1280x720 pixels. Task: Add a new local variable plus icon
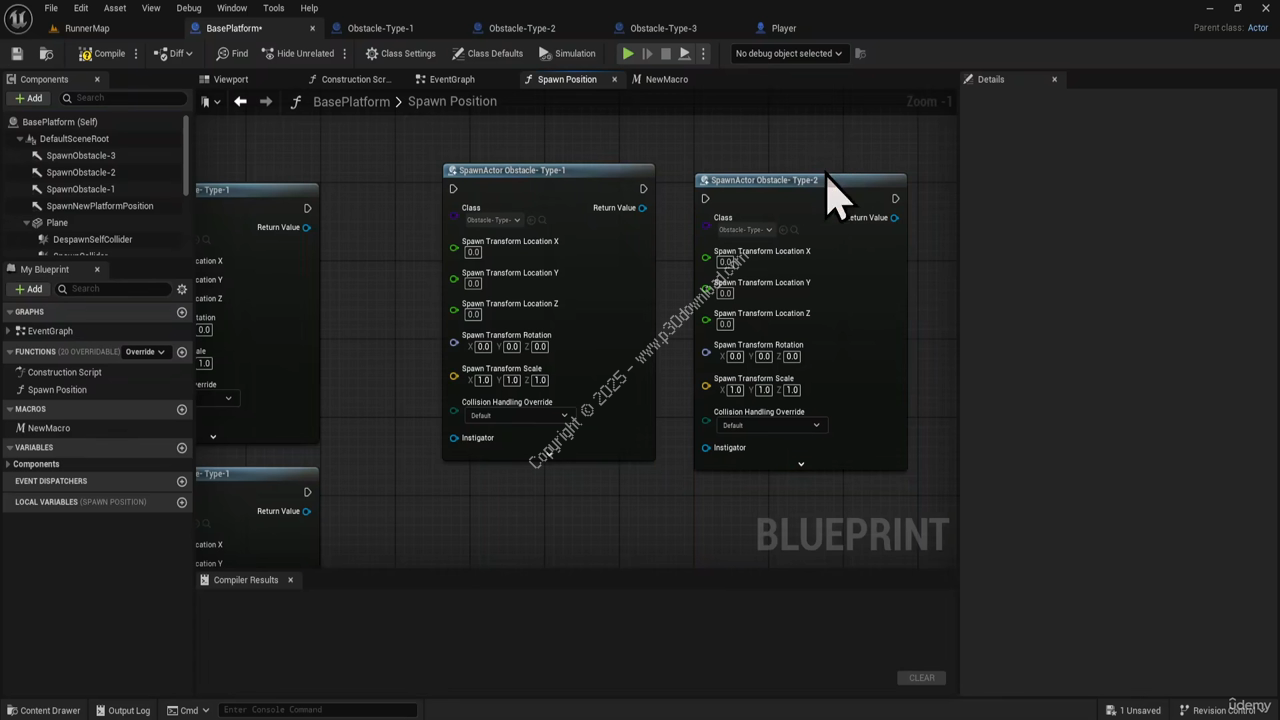click(182, 502)
